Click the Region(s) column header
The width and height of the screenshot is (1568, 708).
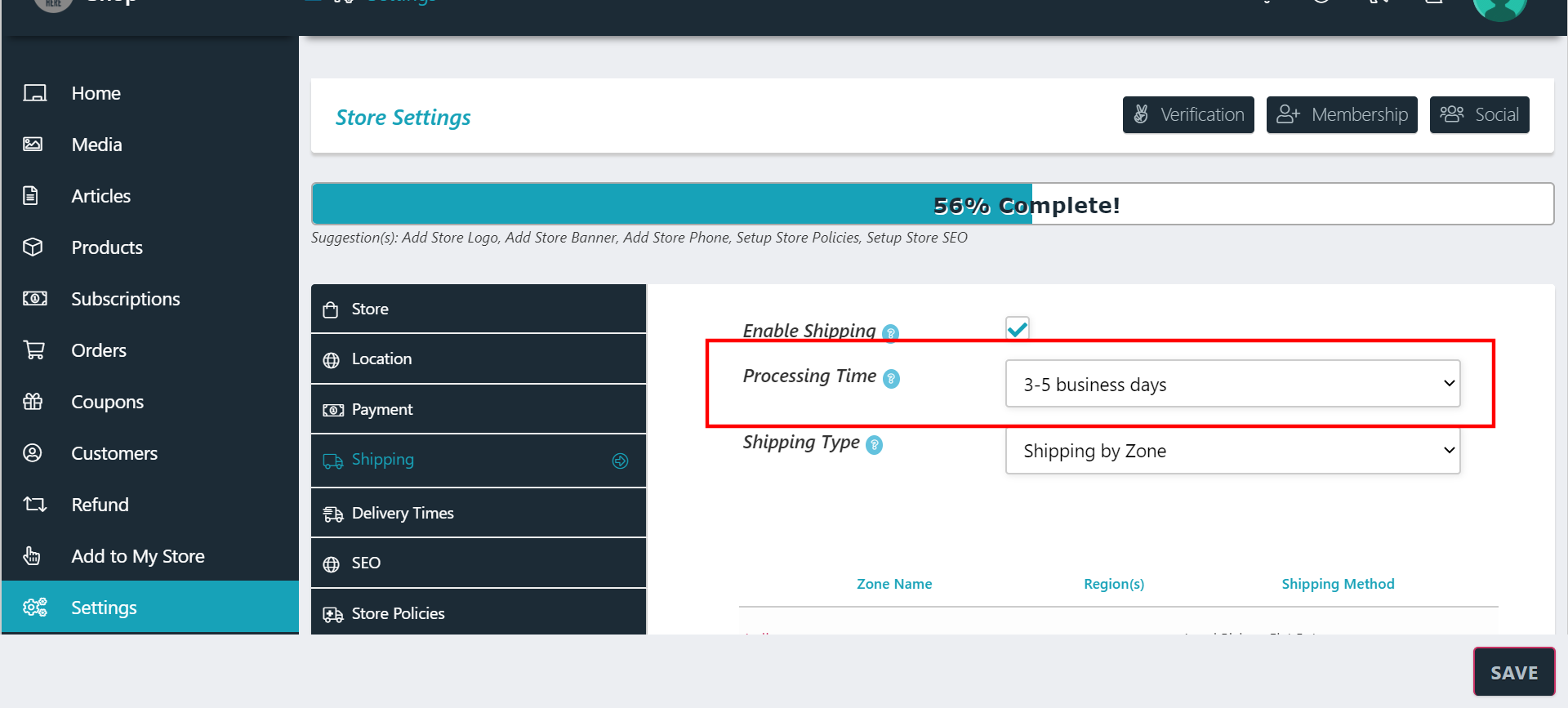tap(1114, 584)
